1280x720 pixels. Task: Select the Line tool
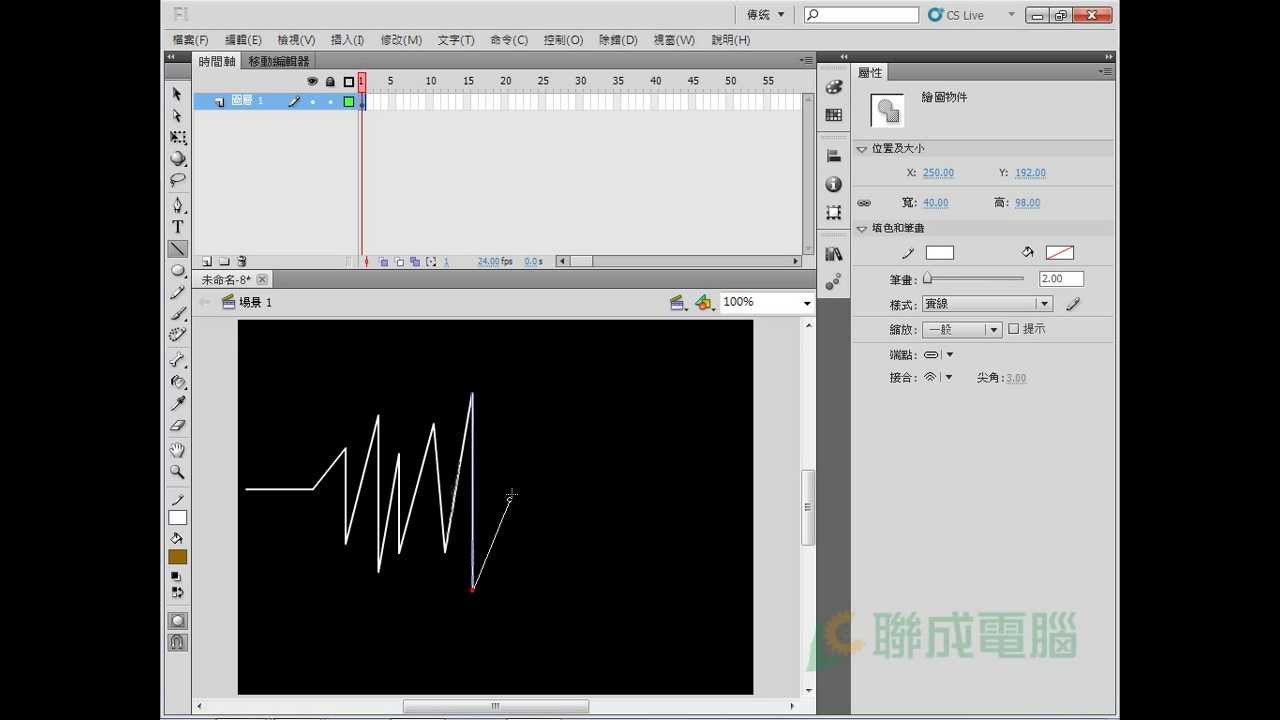[177, 249]
